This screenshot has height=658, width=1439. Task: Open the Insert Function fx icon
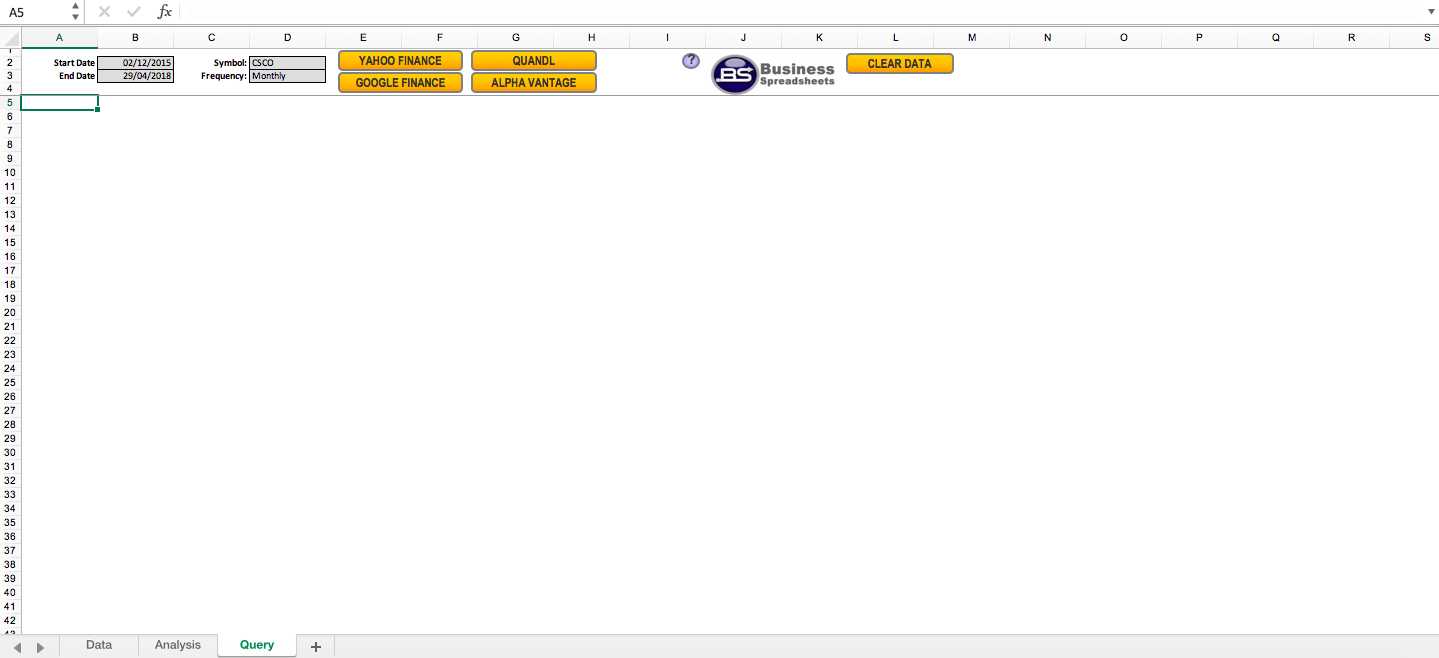pos(165,12)
